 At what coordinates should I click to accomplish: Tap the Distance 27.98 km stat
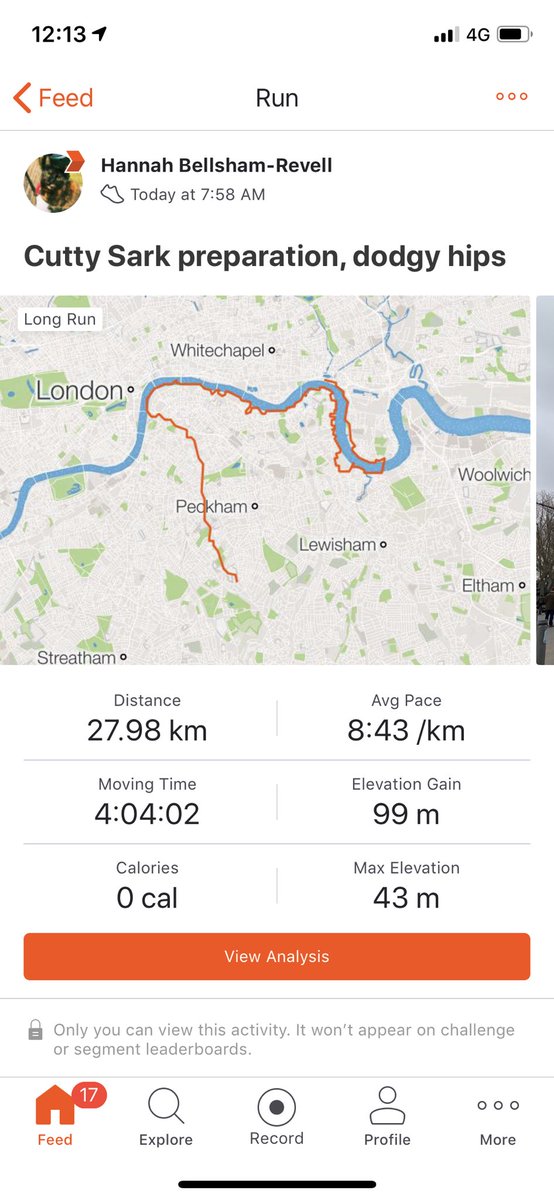[x=147, y=718]
